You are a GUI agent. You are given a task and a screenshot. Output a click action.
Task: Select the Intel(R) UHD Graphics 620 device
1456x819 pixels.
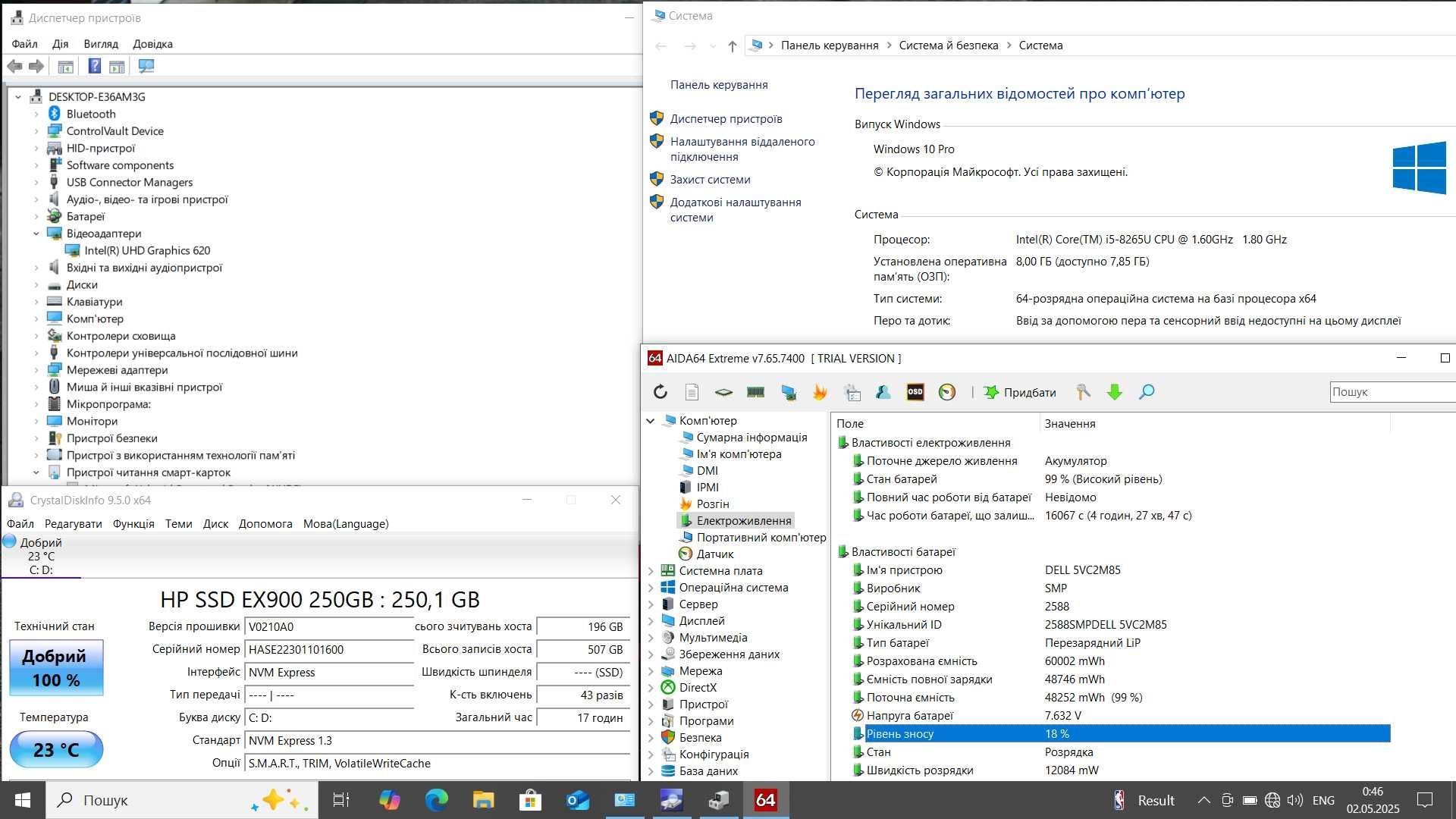coord(147,251)
